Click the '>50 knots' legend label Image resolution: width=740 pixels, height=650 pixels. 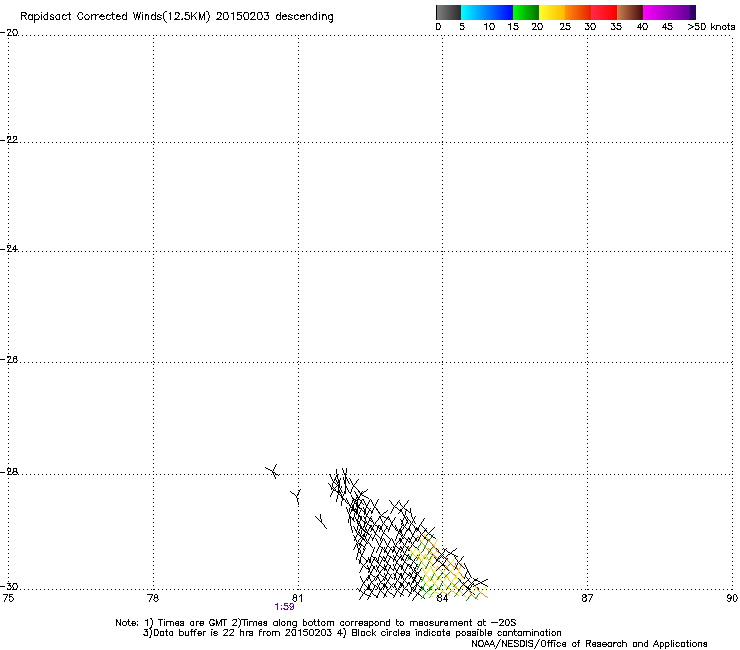tap(711, 27)
